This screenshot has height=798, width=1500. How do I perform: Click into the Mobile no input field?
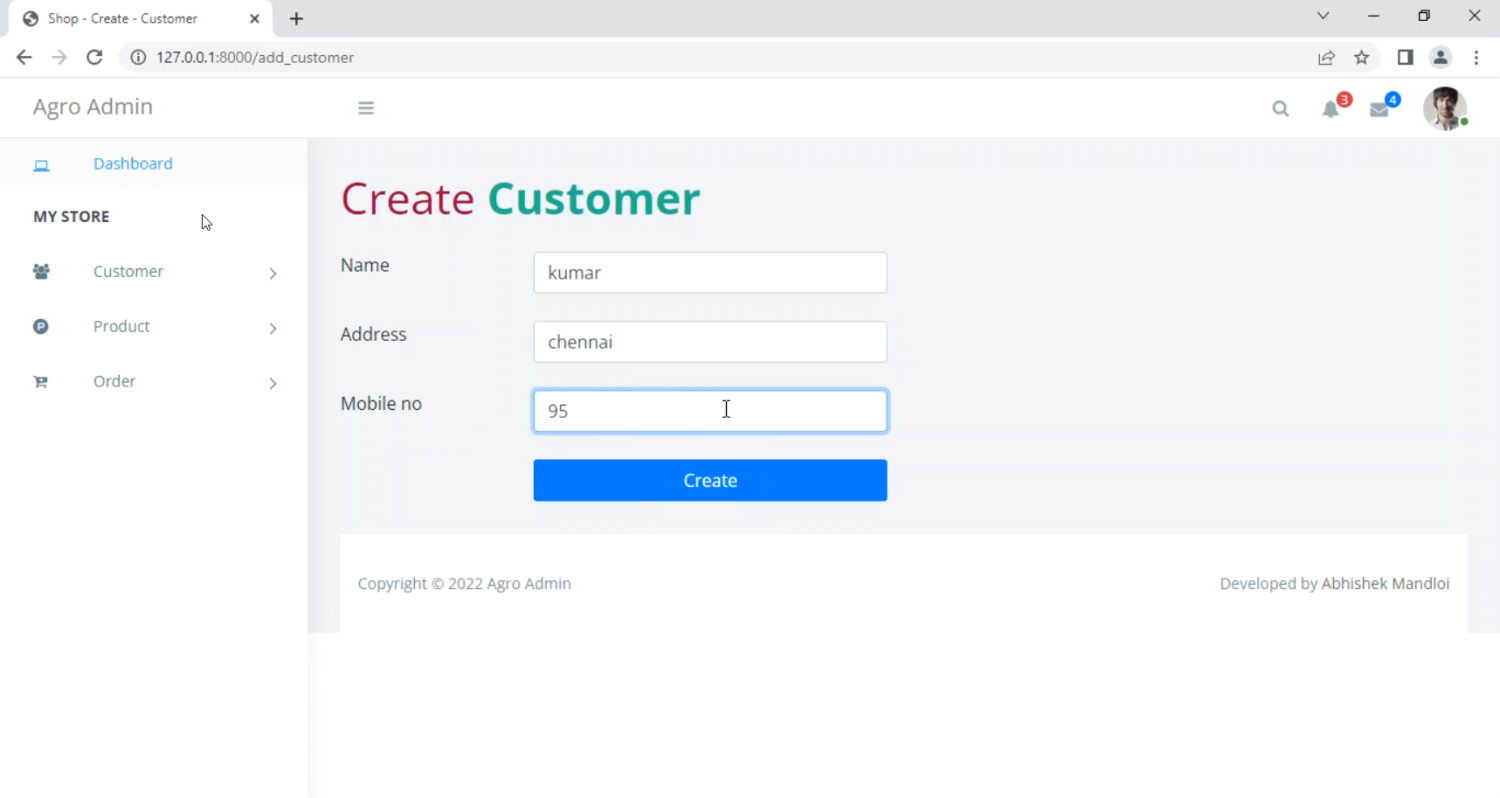click(710, 411)
